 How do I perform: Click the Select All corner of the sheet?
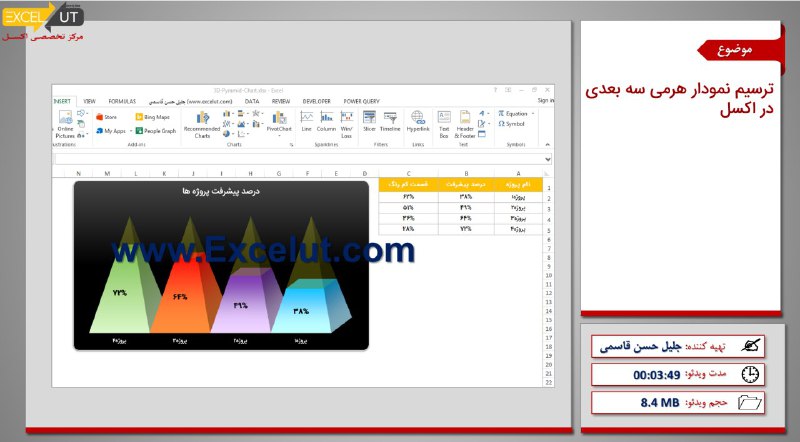(548, 174)
